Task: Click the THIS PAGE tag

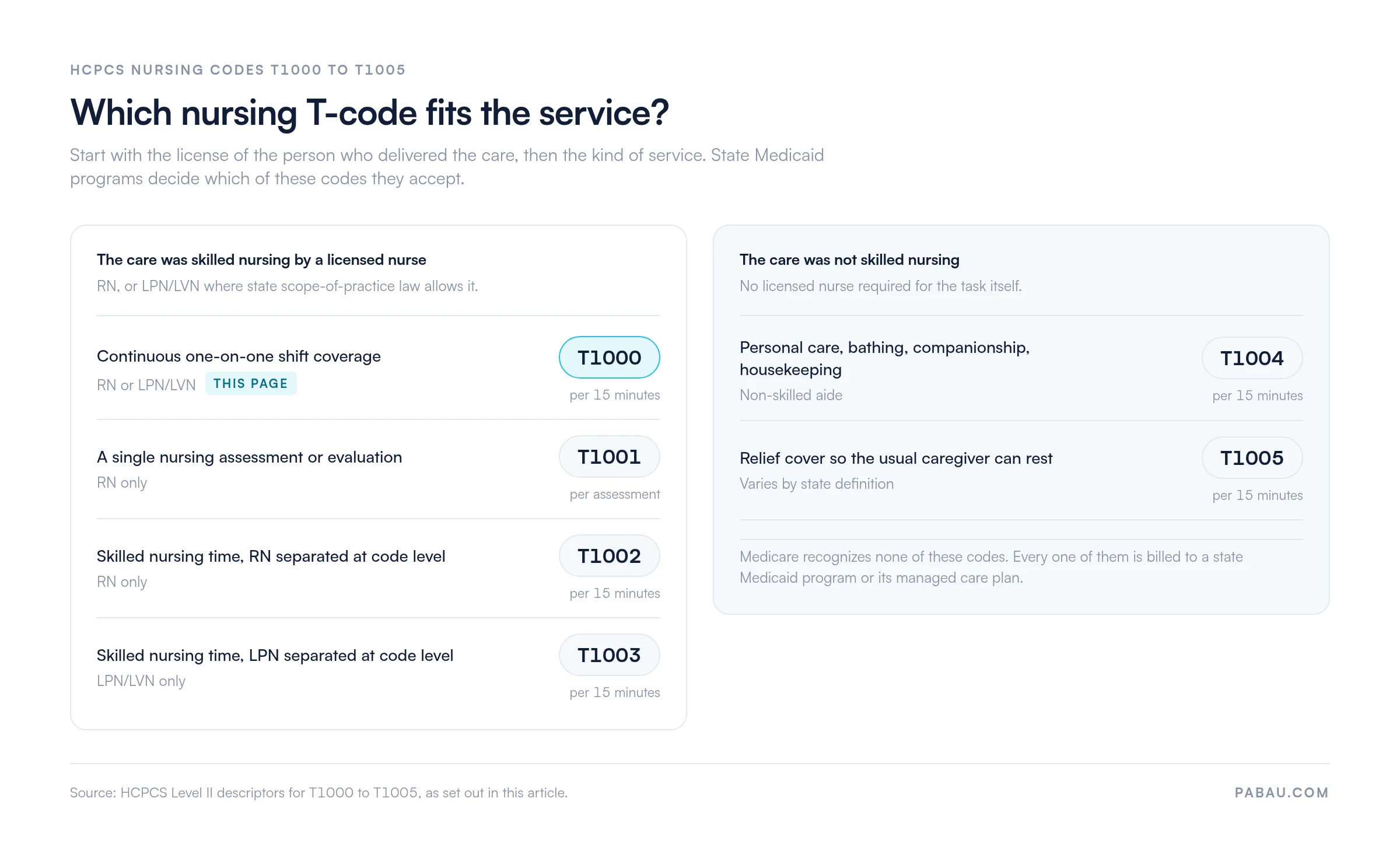Action: (251, 383)
